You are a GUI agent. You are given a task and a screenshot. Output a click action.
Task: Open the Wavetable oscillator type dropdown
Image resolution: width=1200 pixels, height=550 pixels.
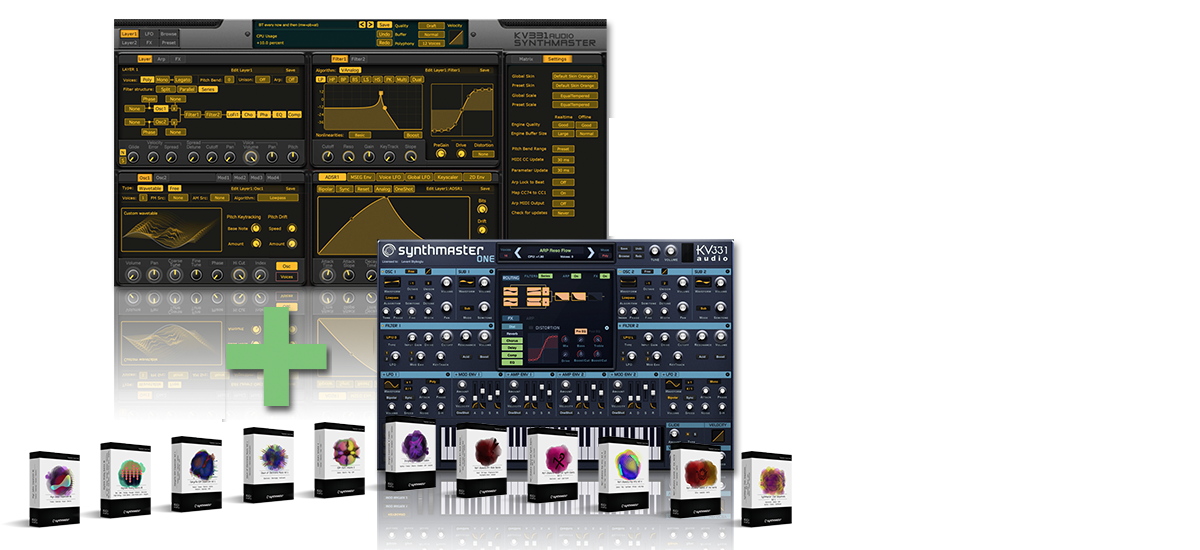(x=151, y=187)
